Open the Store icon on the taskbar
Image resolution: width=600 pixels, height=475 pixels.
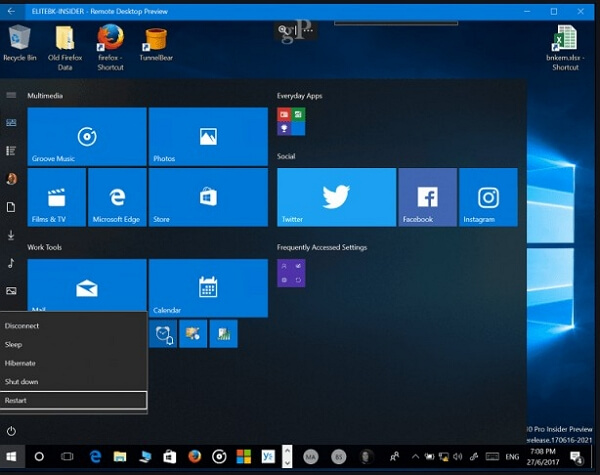170,456
